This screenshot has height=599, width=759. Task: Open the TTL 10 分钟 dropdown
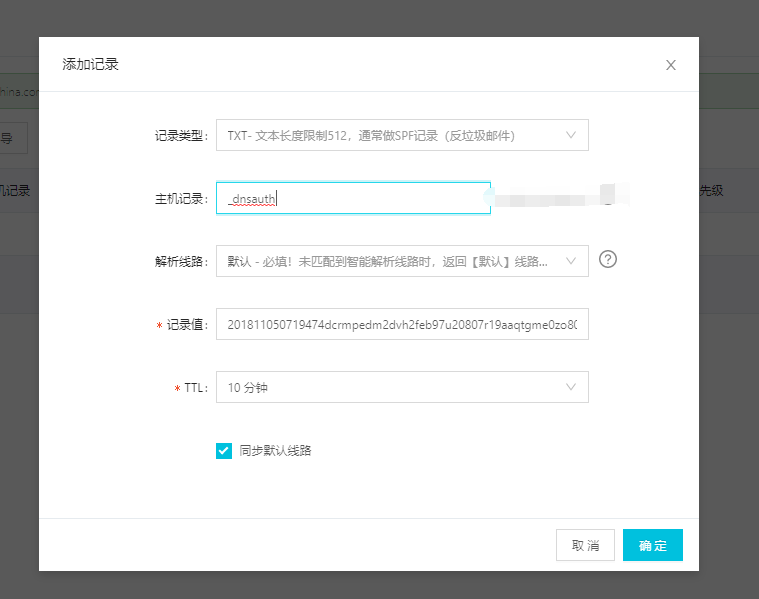pyautogui.click(x=402, y=387)
